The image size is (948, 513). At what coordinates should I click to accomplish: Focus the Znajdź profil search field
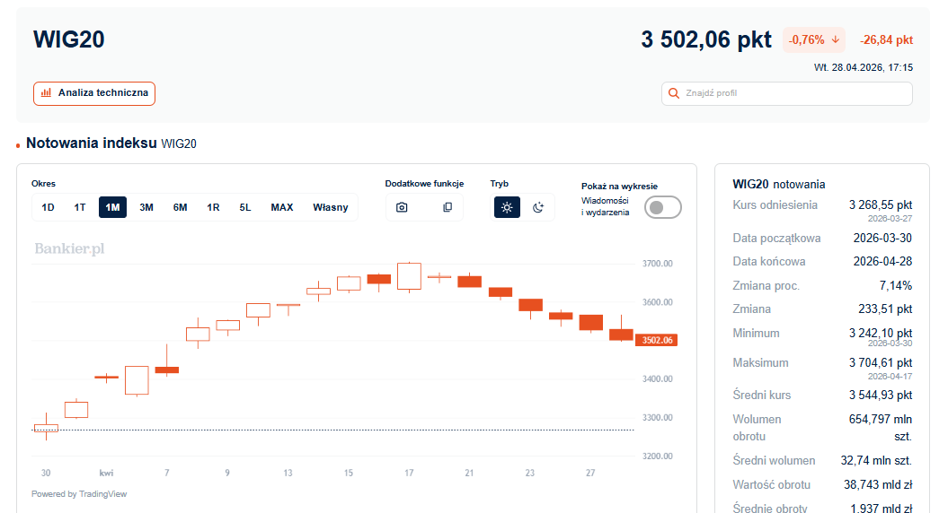click(787, 94)
